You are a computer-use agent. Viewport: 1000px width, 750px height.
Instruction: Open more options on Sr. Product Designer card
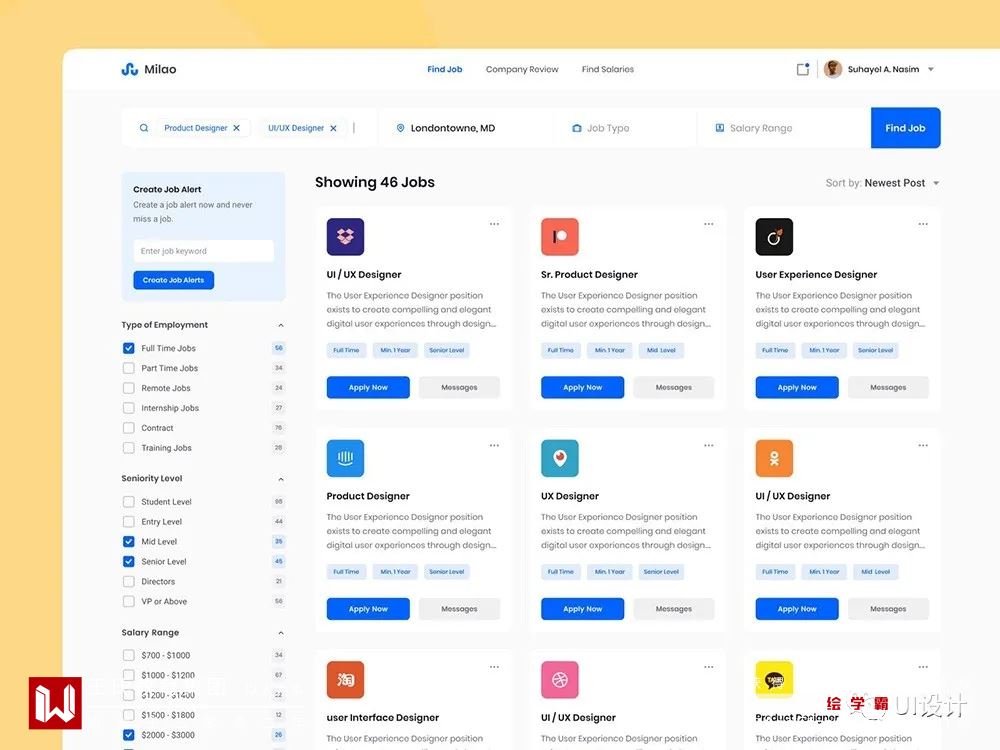pos(709,224)
